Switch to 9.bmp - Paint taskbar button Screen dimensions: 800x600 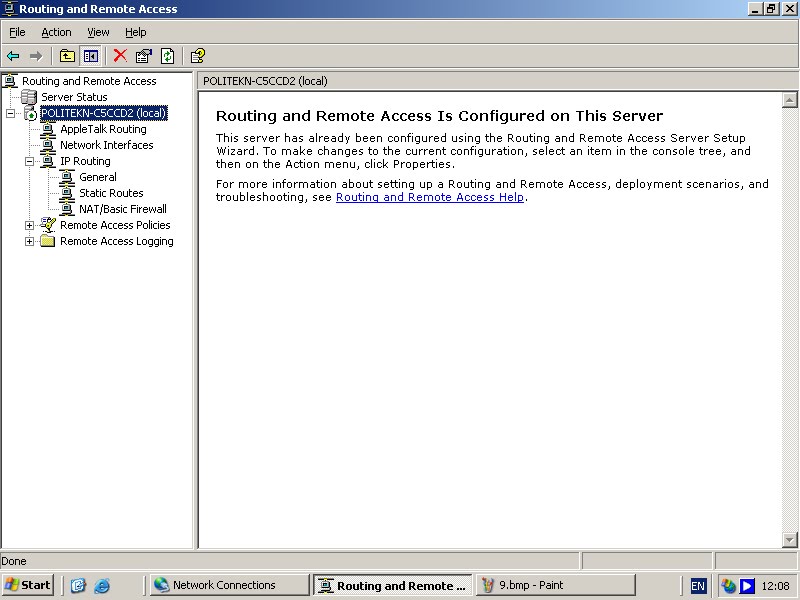click(x=556, y=585)
